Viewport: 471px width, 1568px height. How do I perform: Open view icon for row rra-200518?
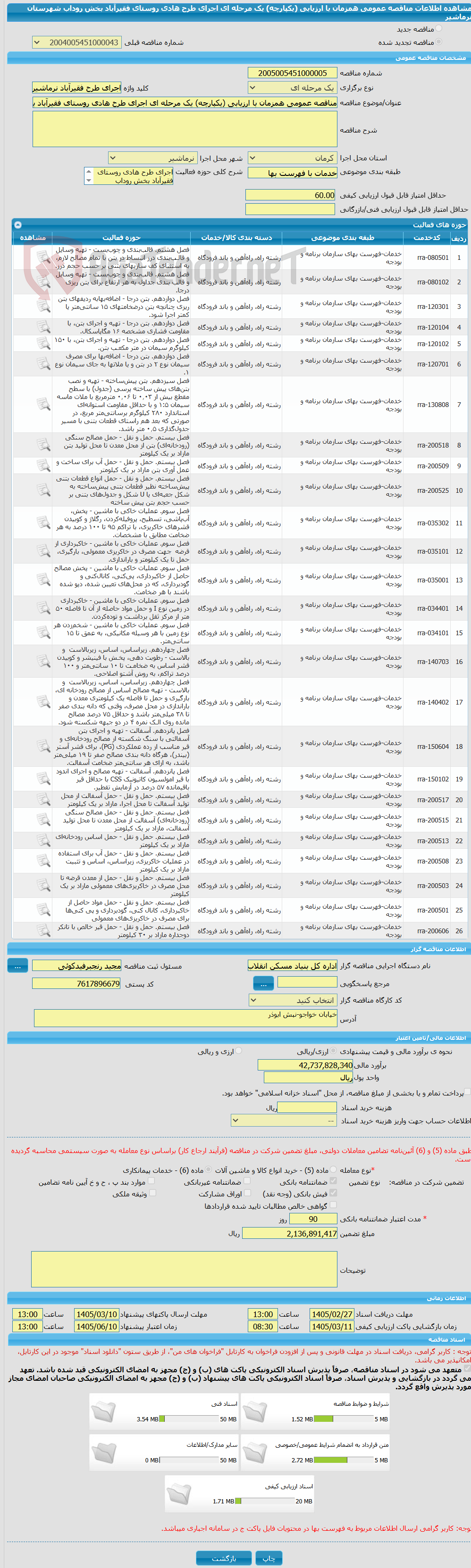tap(42, 445)
